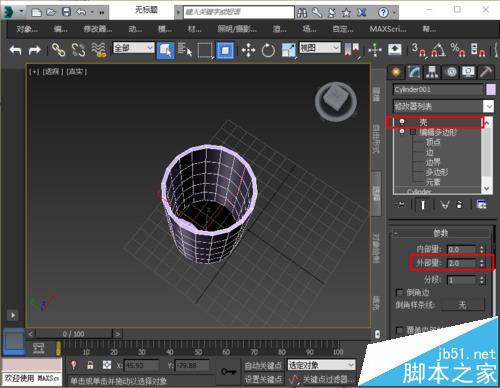Click the lavender object color swatch
500x388 pixels.
(x=491, y=90)
